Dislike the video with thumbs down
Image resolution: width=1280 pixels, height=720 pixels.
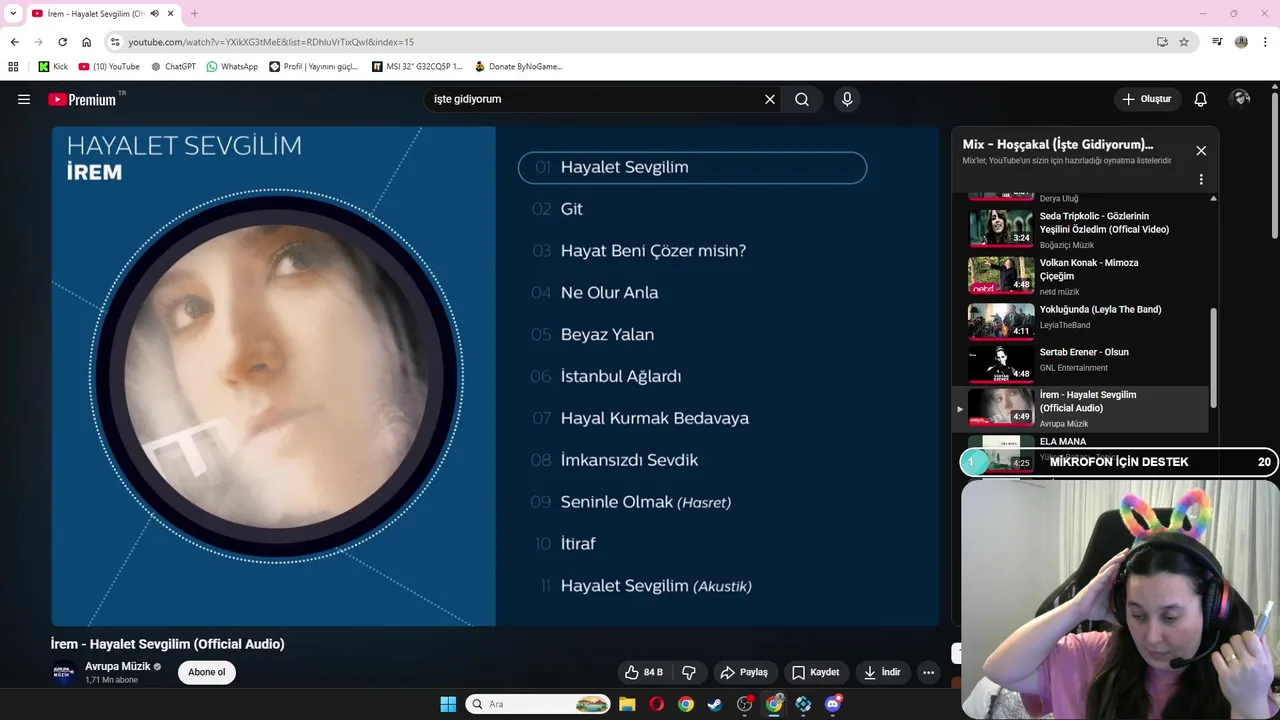click(x=688, y=672)
